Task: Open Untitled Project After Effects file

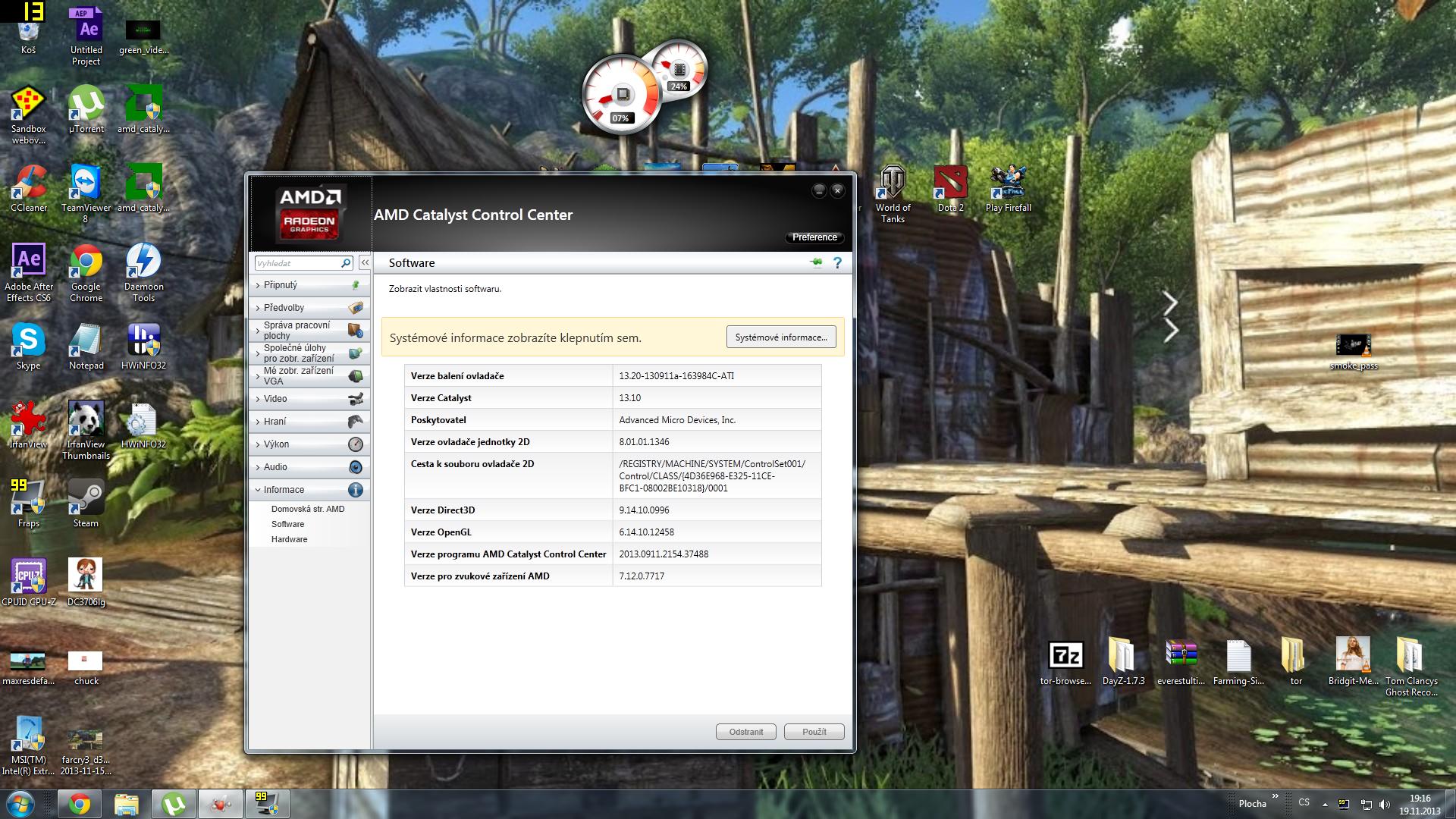Action: tap(86, 36)
